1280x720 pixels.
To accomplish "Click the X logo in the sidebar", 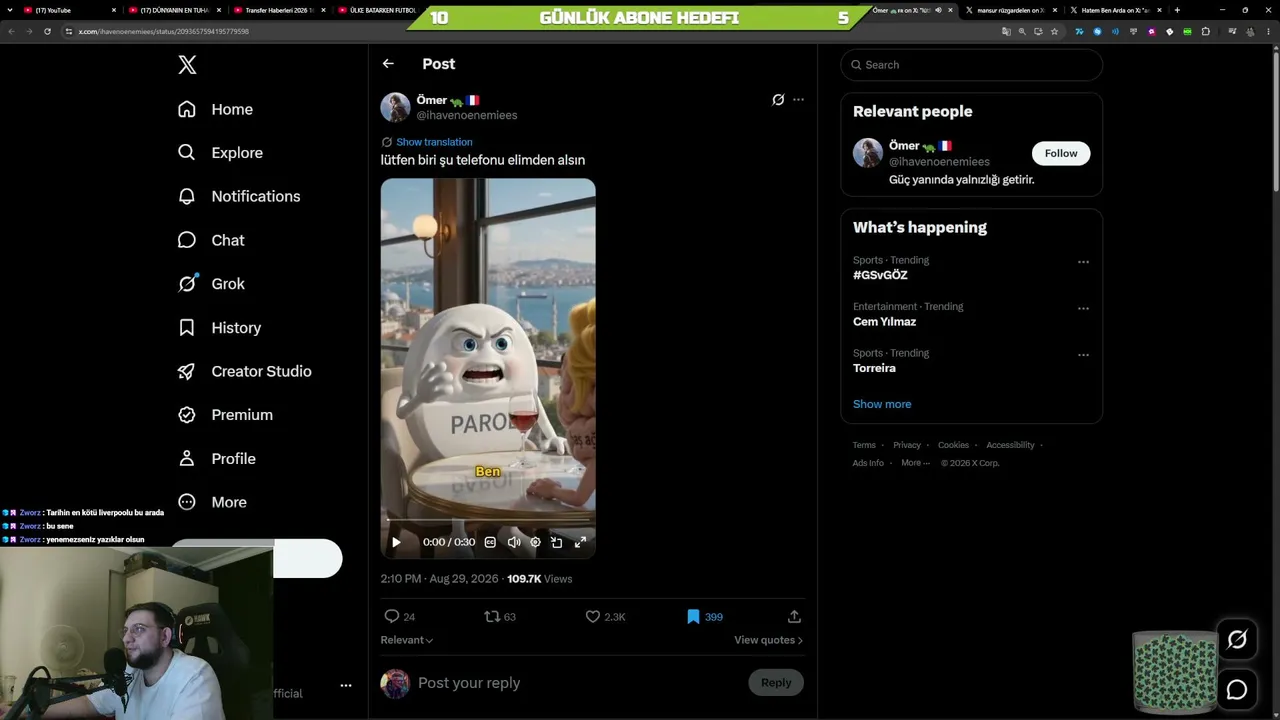I will (187, 65).
